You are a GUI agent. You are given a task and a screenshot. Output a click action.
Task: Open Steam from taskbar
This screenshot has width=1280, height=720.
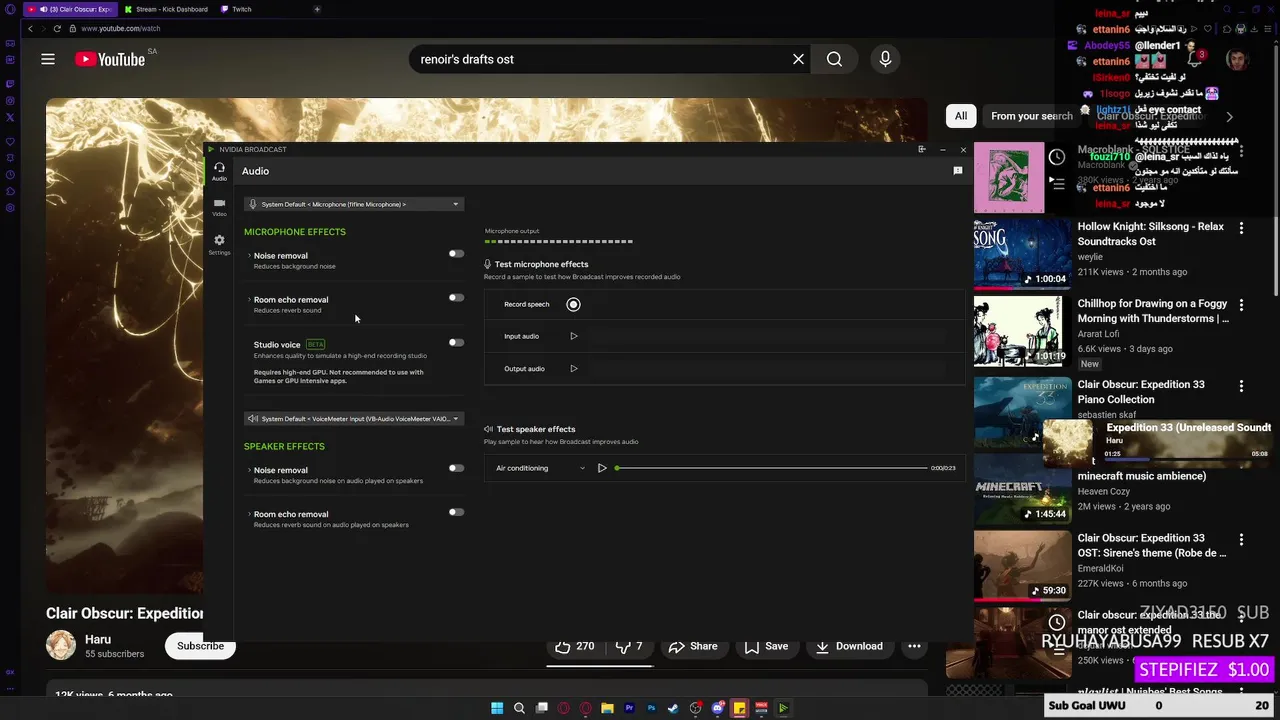tap(673, 708)
